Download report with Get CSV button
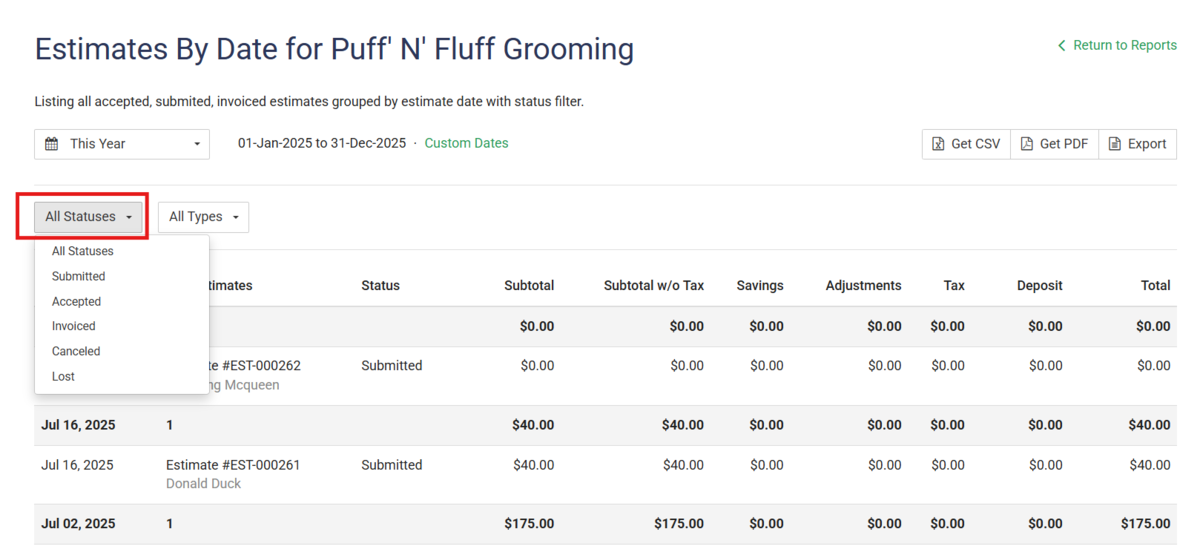This screenshot has width=1200, height=549. 966,144
